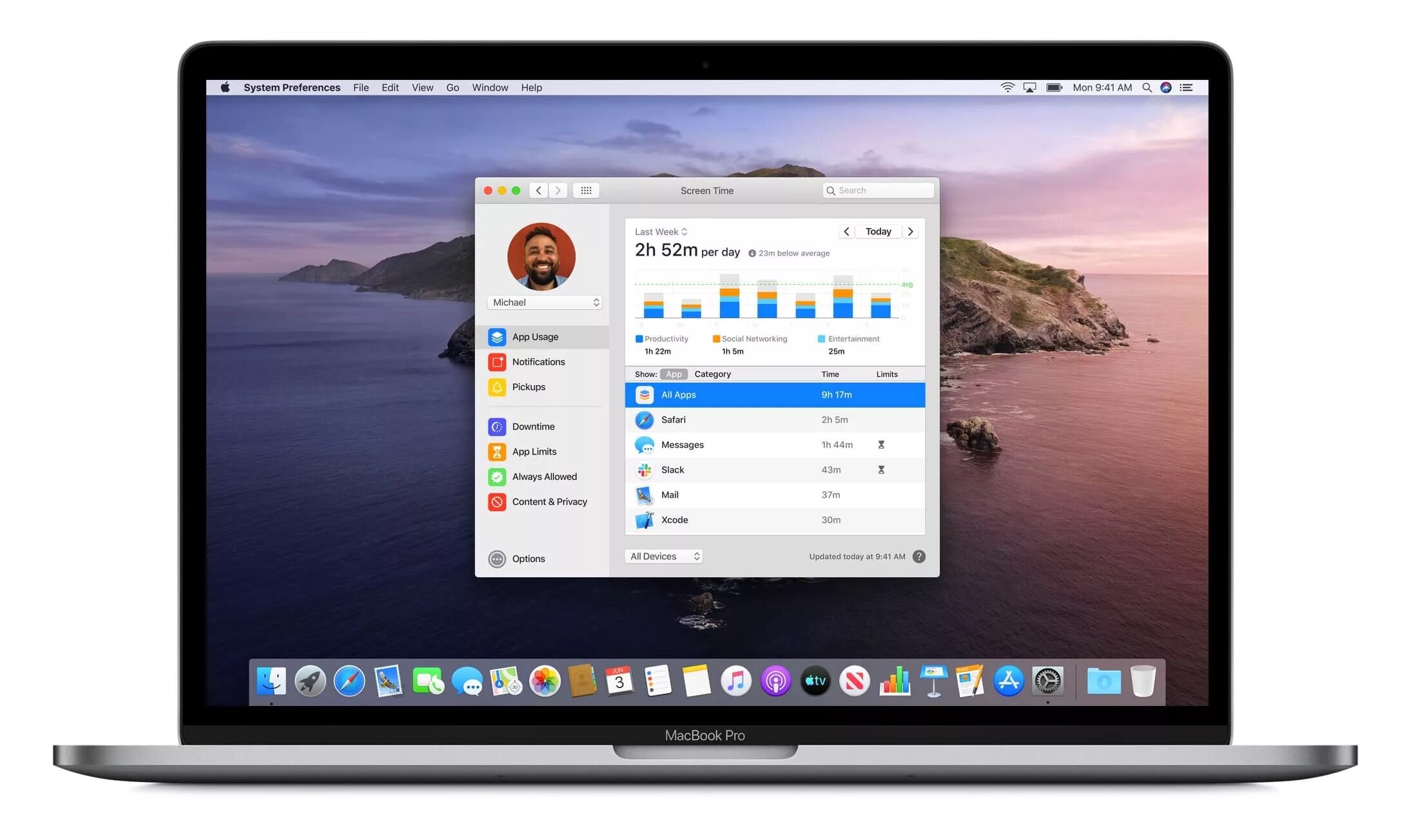Open the View menu in menu bar

click(422, 88)
